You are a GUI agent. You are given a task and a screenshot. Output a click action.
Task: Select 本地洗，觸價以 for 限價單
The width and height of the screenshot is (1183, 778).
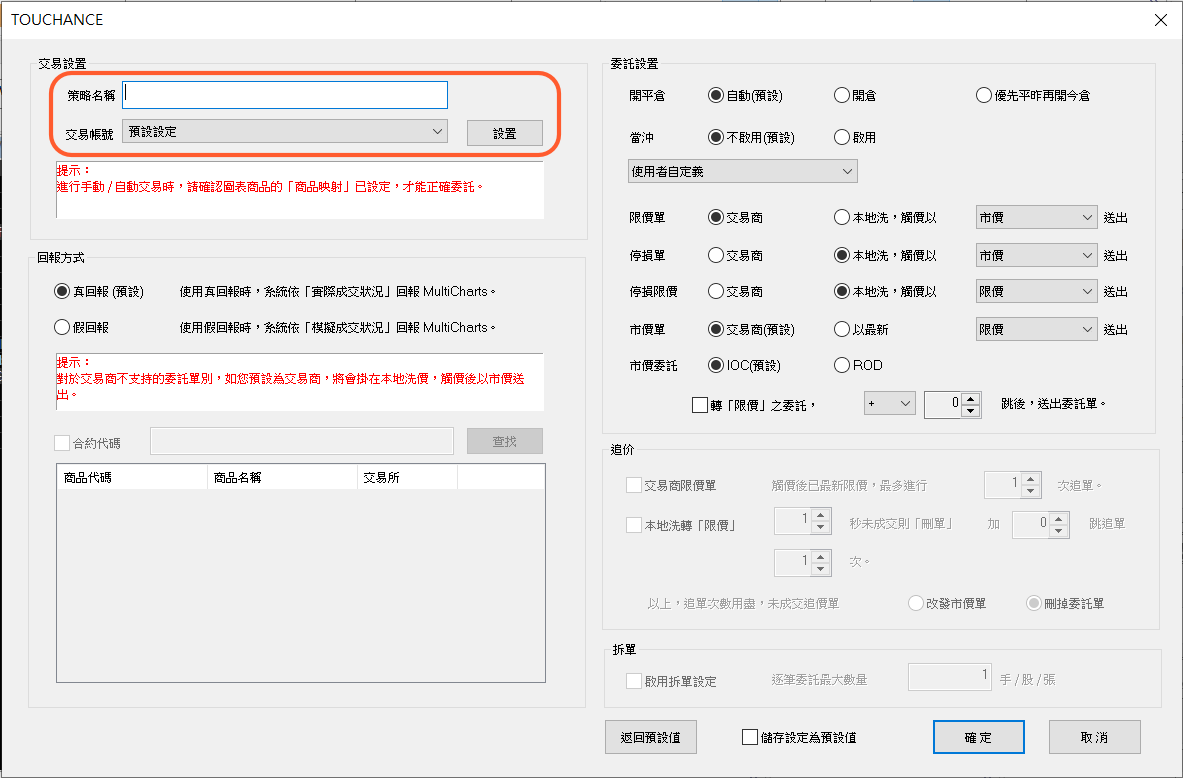point(842,217)
